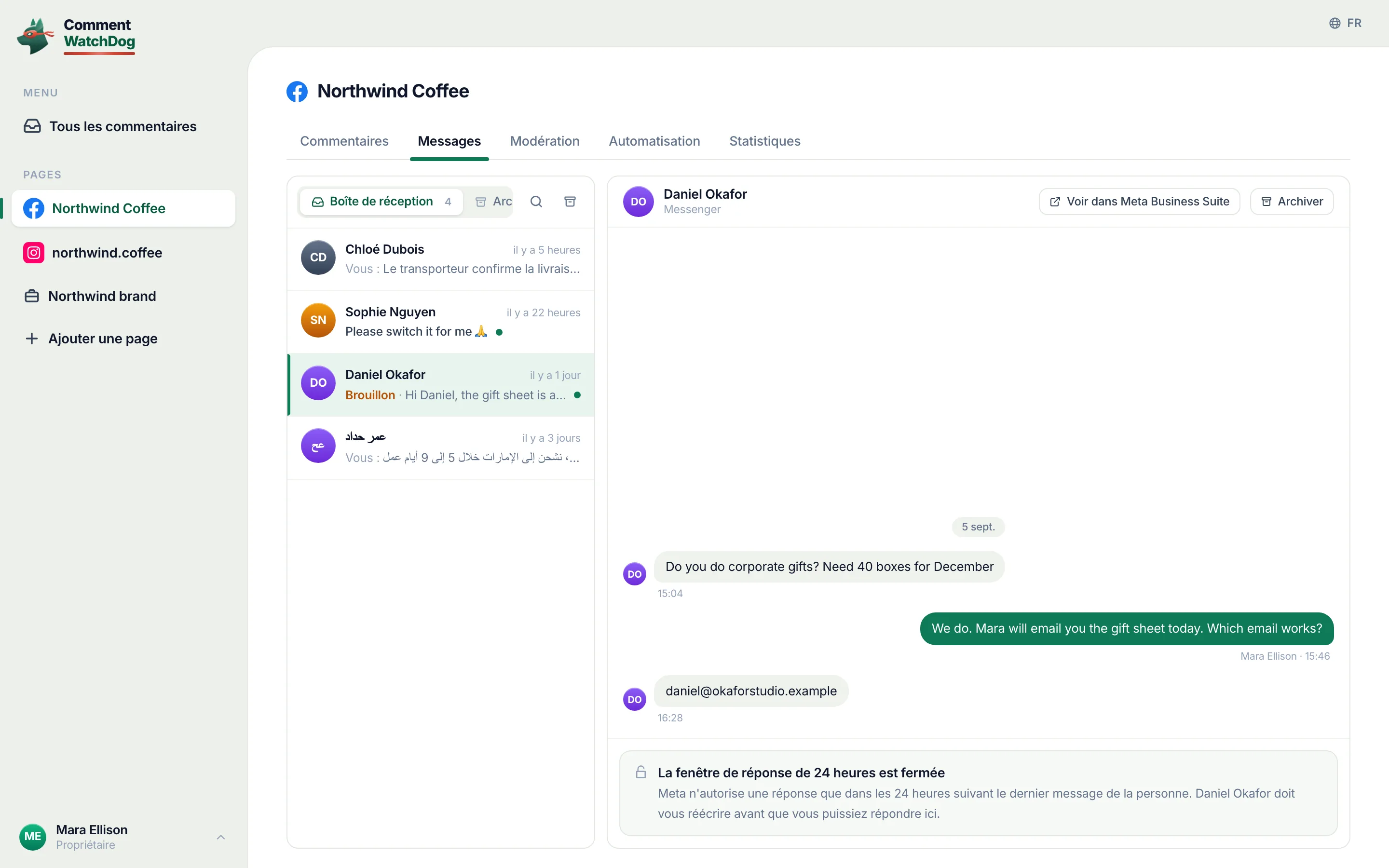1389x868 pixels.
Task: Switch to the Statistiques tab
Action: (x=764, y=141)
